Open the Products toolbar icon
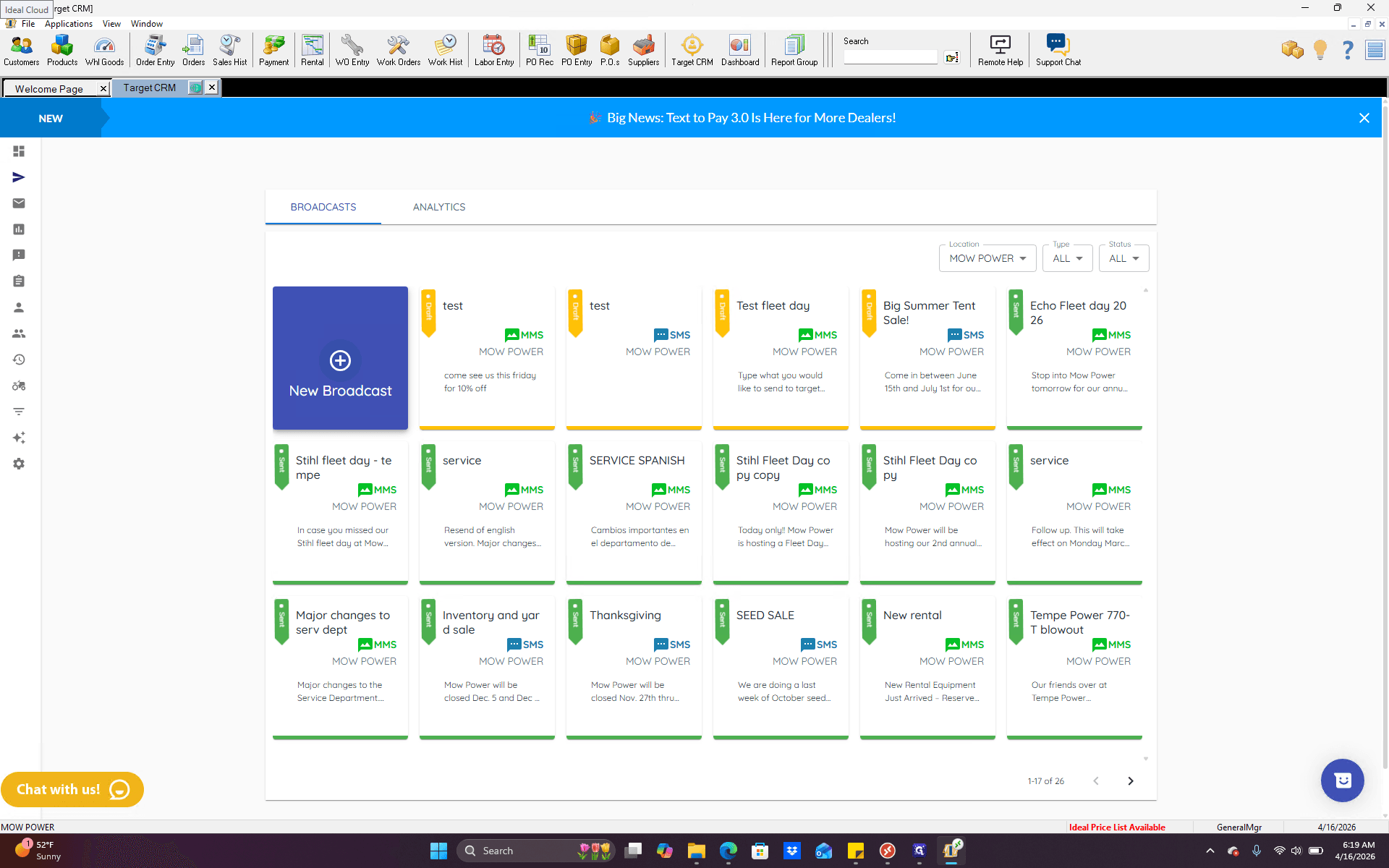Screen dimensions: 1389x868 click(62, 50)
